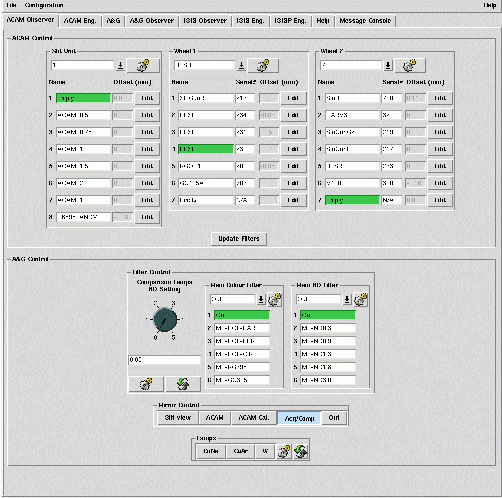The height and width of the screenshot is (498, 502).
Task: Select the Acq/Comp mirror toggle
Action: coord(299,418)
